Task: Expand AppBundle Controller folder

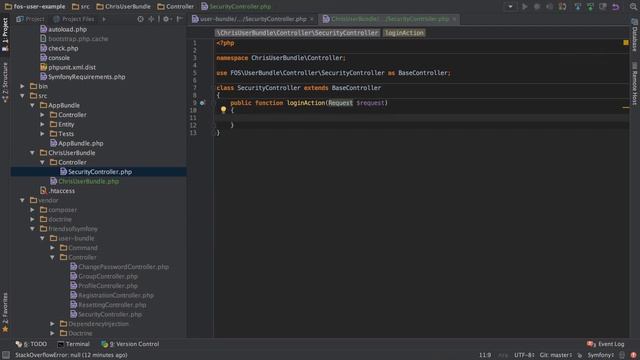Action: pyautogui.click(x=42, y=115)
